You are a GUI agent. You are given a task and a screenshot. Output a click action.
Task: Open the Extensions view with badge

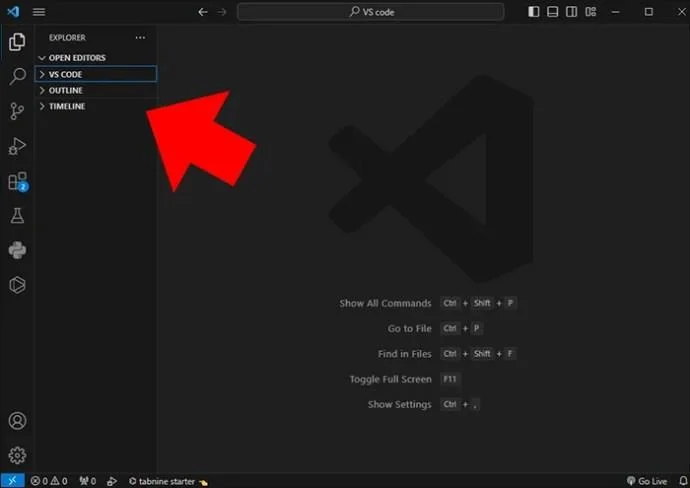coord(18,181)
